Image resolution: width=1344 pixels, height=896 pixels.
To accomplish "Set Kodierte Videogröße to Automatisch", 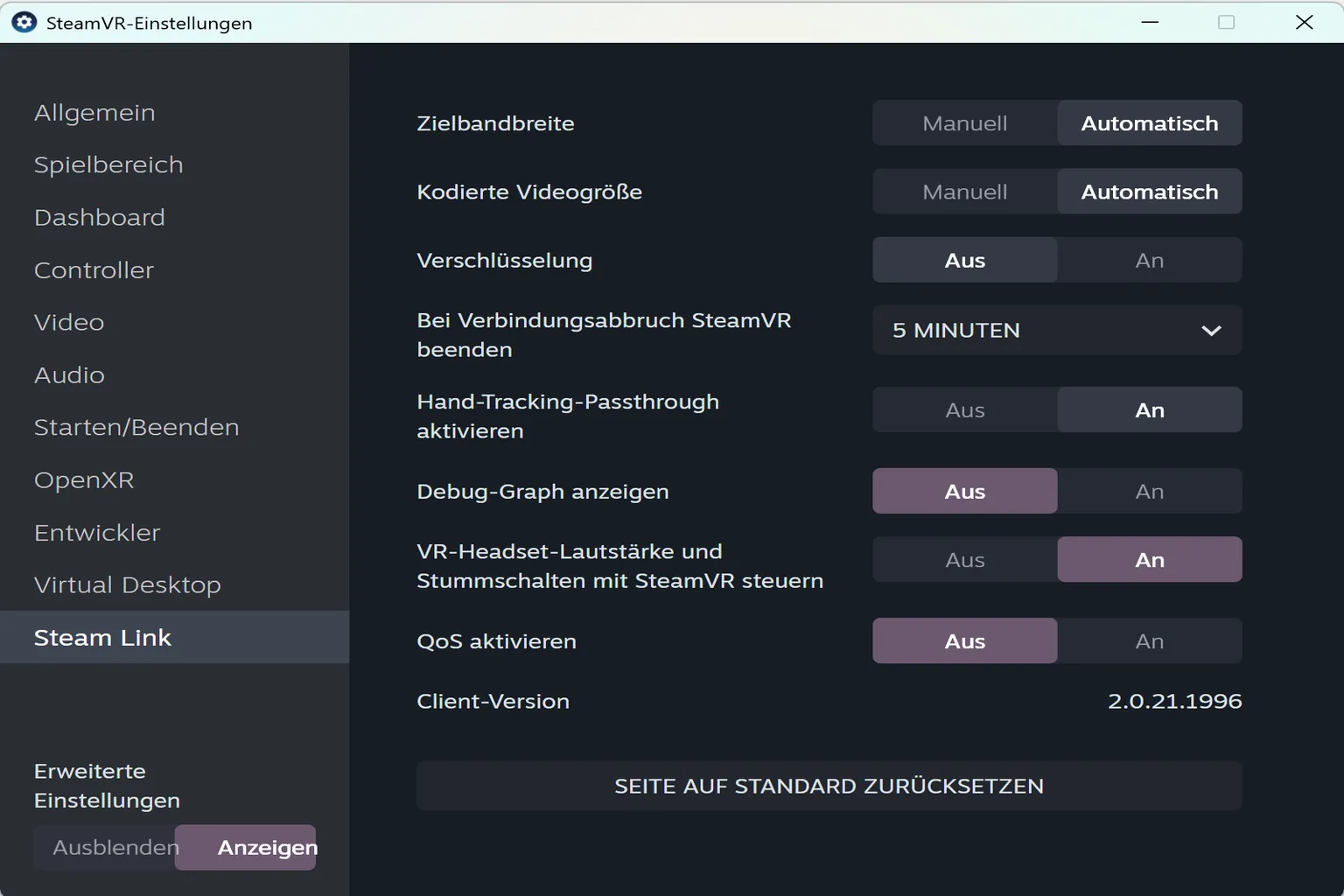I will 1150,192.
